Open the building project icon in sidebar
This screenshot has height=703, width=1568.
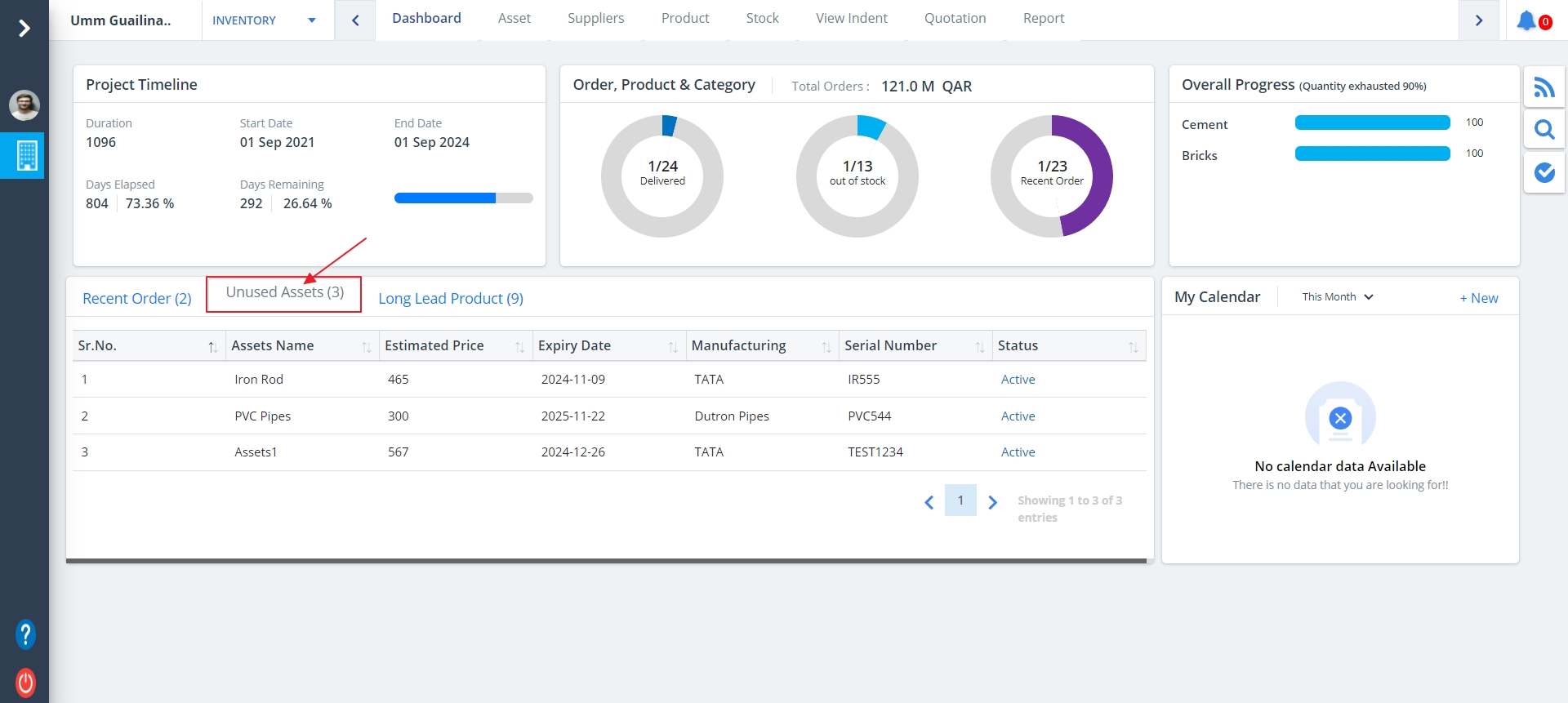pyautogui.click(x=26, y=155)
